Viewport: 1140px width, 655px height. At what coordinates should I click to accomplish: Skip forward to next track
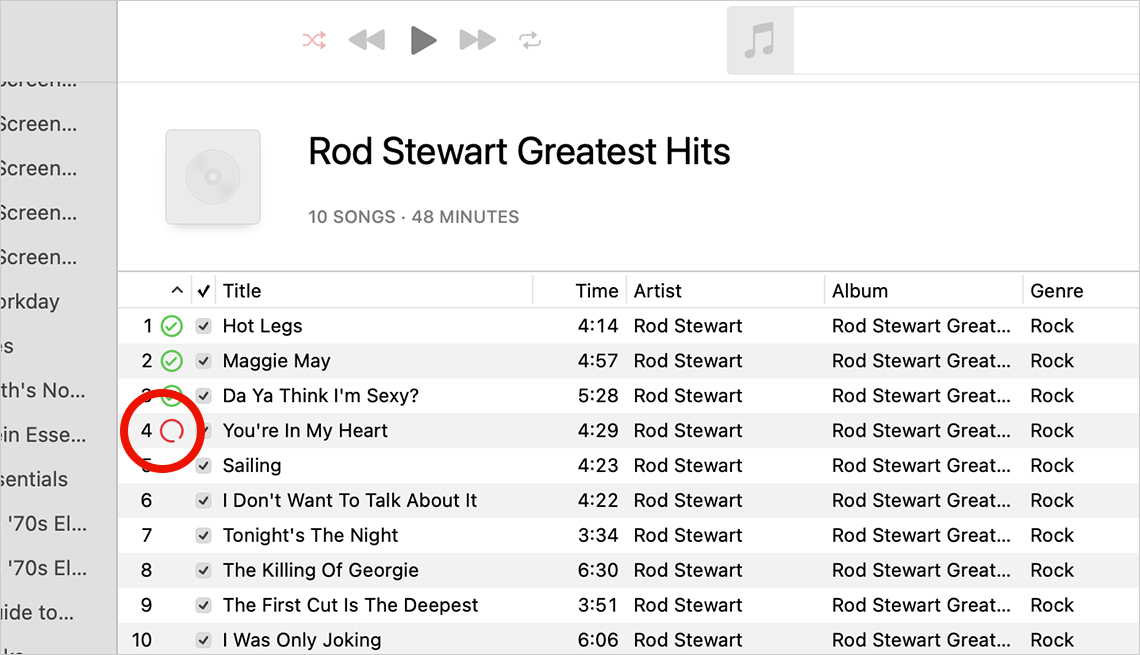coord(477,40)
